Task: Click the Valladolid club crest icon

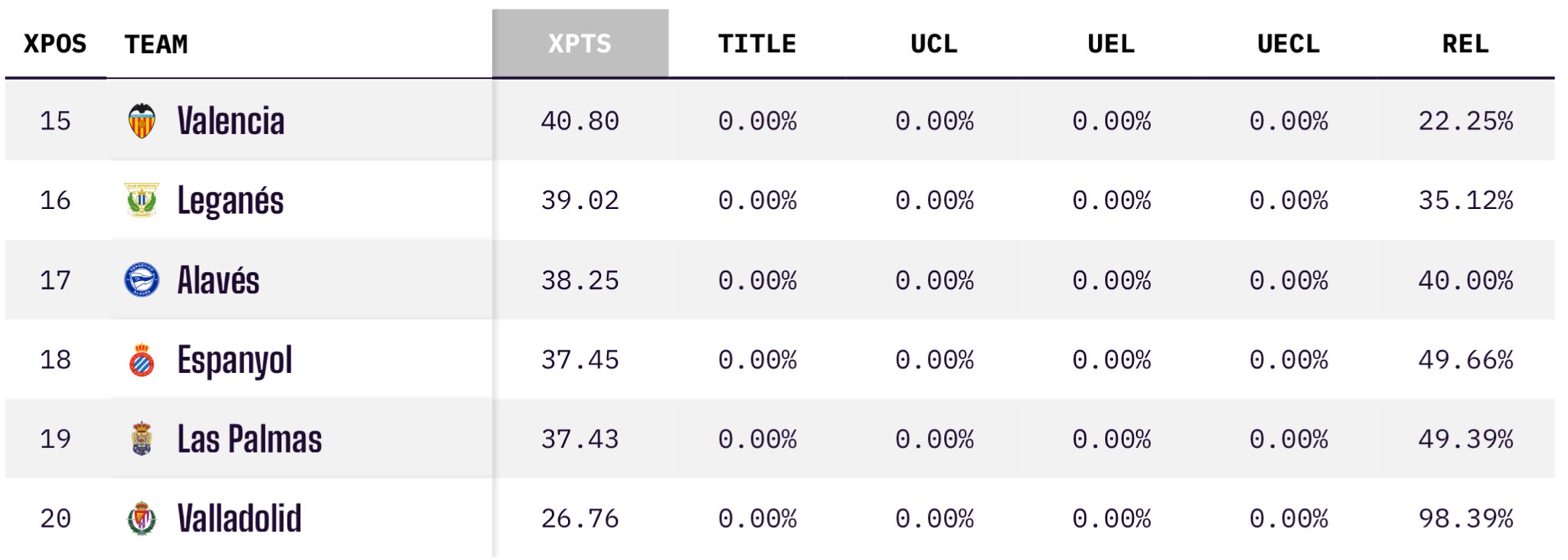Action: [x=142, y=519]
